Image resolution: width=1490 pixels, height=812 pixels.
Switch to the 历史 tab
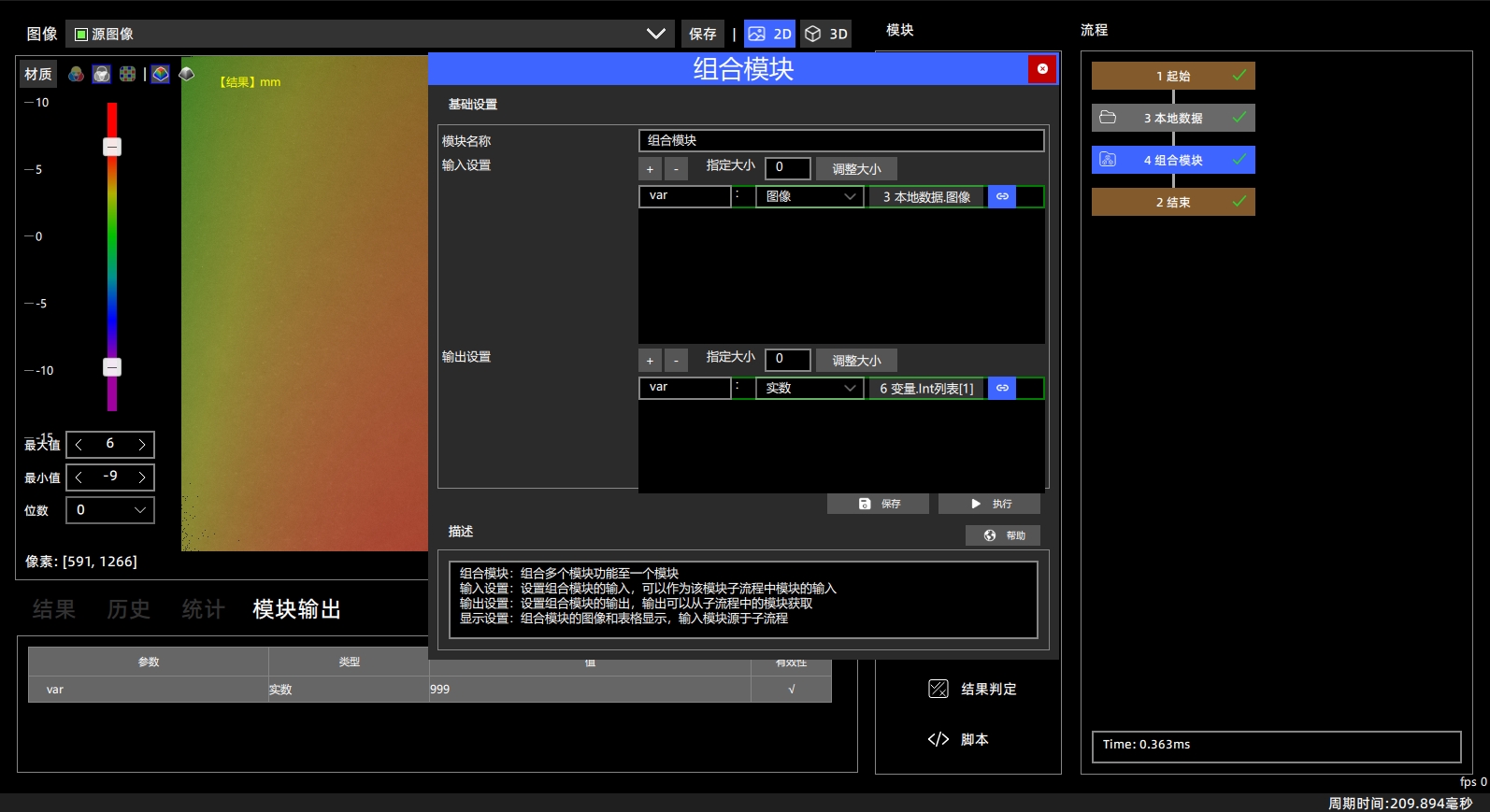[129, 609]
